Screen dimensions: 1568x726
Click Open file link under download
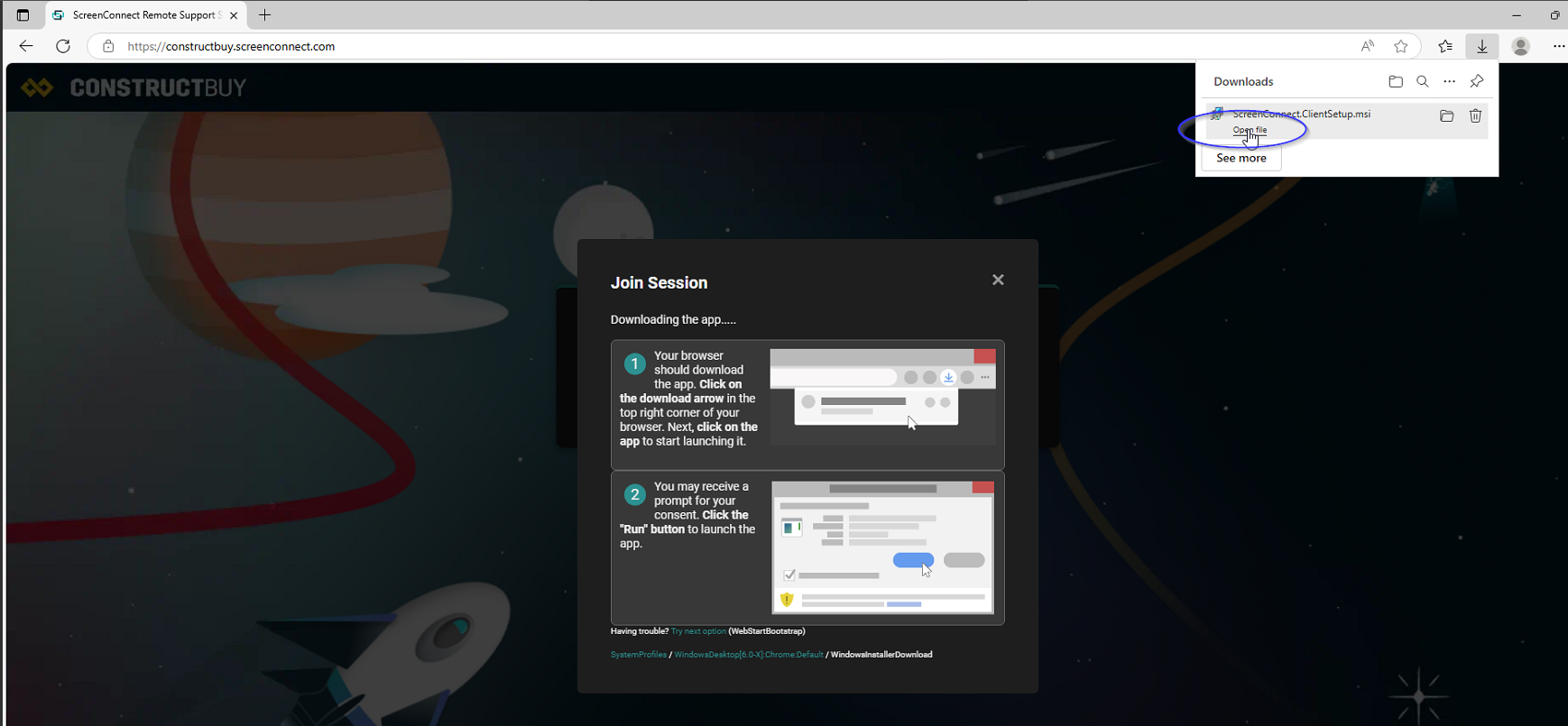[1250, 130]
